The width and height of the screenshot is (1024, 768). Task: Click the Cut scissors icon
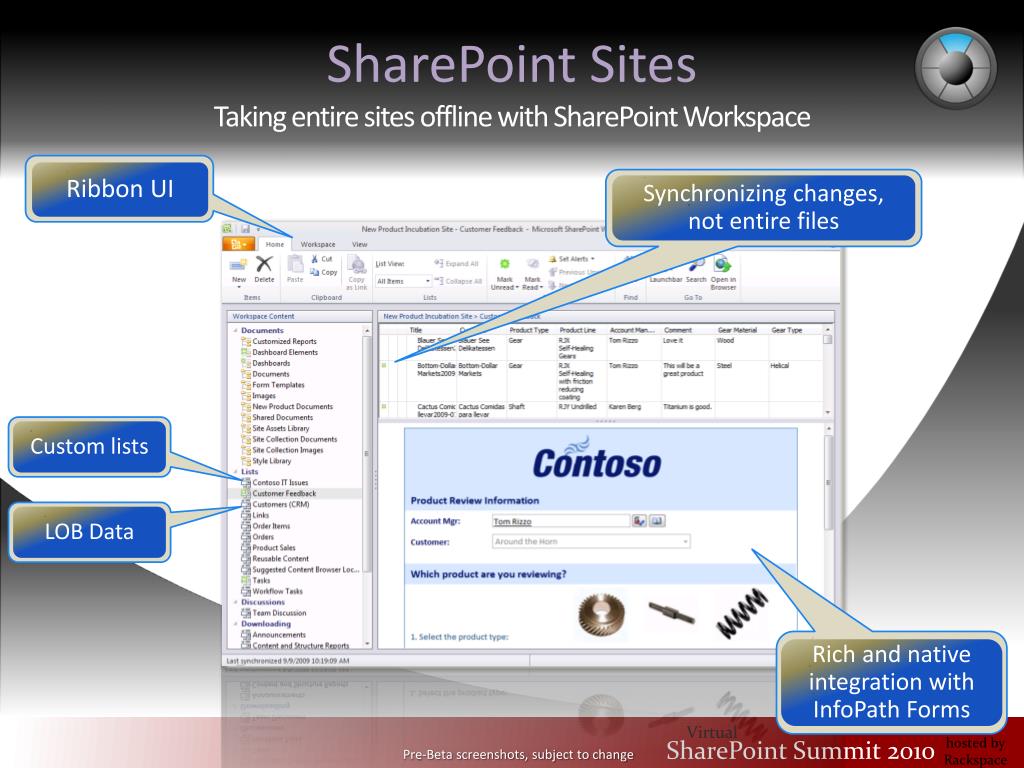click(315, 259)
